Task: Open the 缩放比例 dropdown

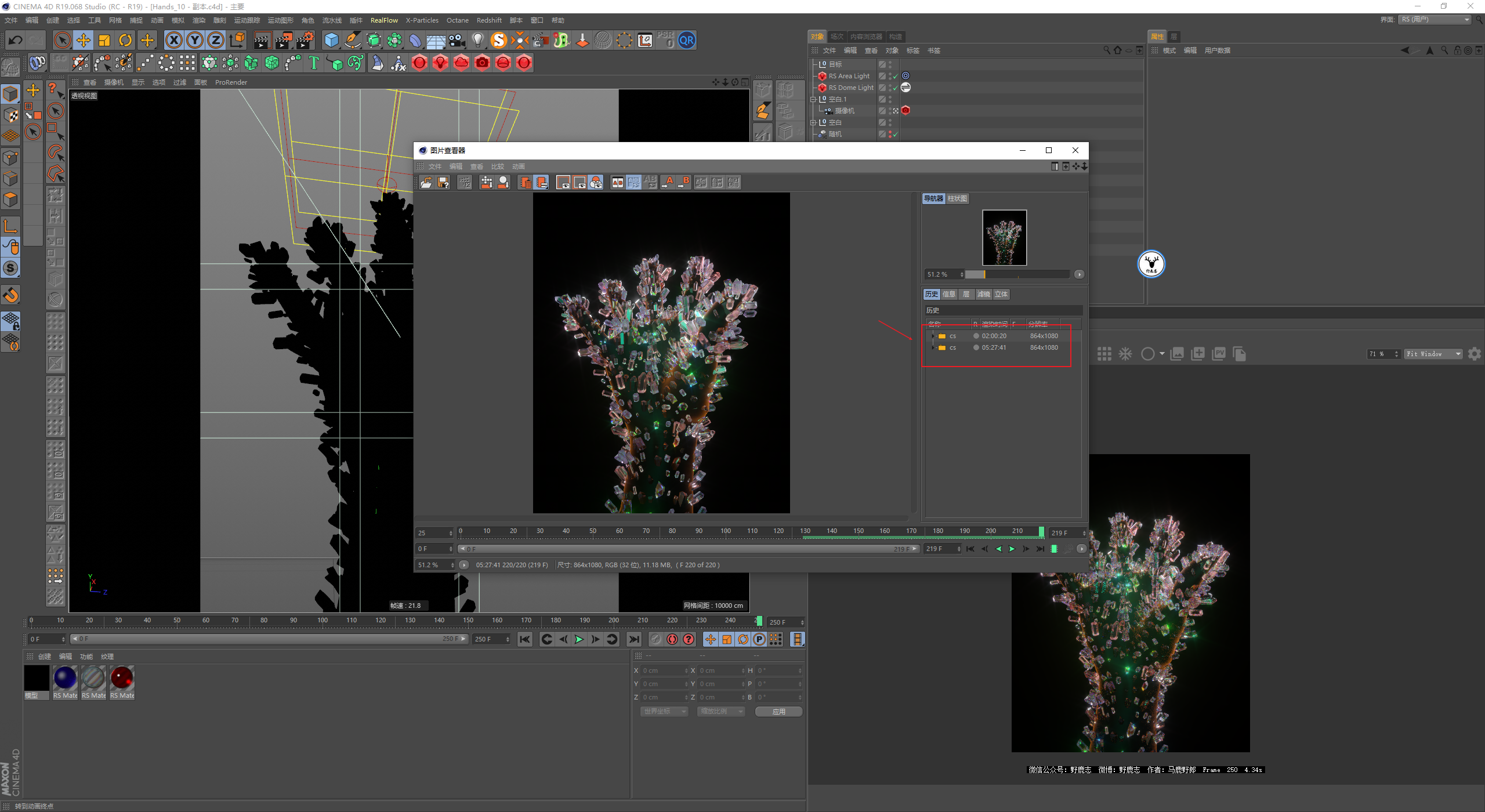Action: (721, 712)
